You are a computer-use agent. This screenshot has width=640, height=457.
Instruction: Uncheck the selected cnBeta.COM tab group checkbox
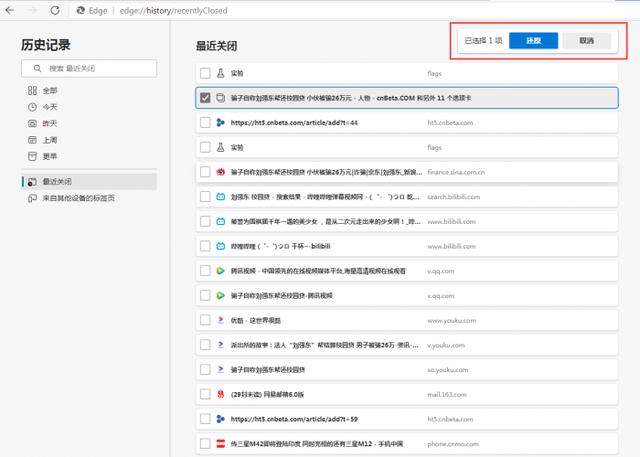[205, 98]
